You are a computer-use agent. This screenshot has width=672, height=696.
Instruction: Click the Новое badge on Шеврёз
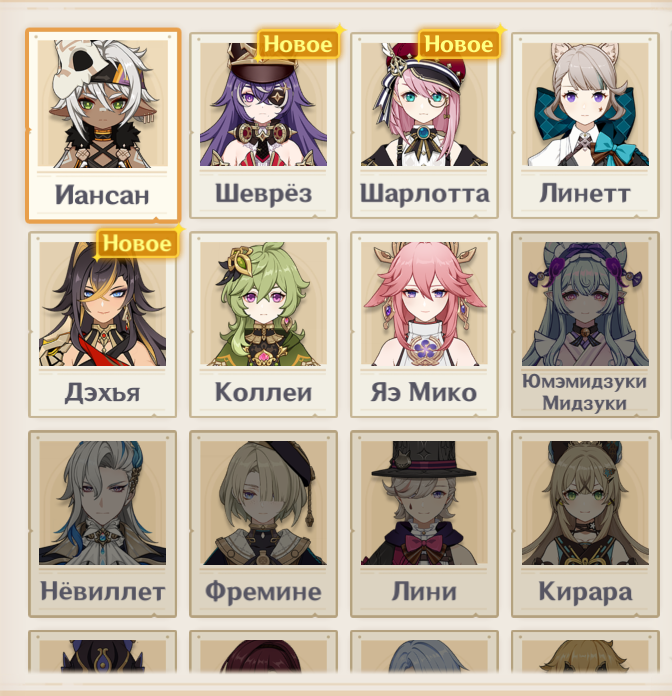click(298, 44)
